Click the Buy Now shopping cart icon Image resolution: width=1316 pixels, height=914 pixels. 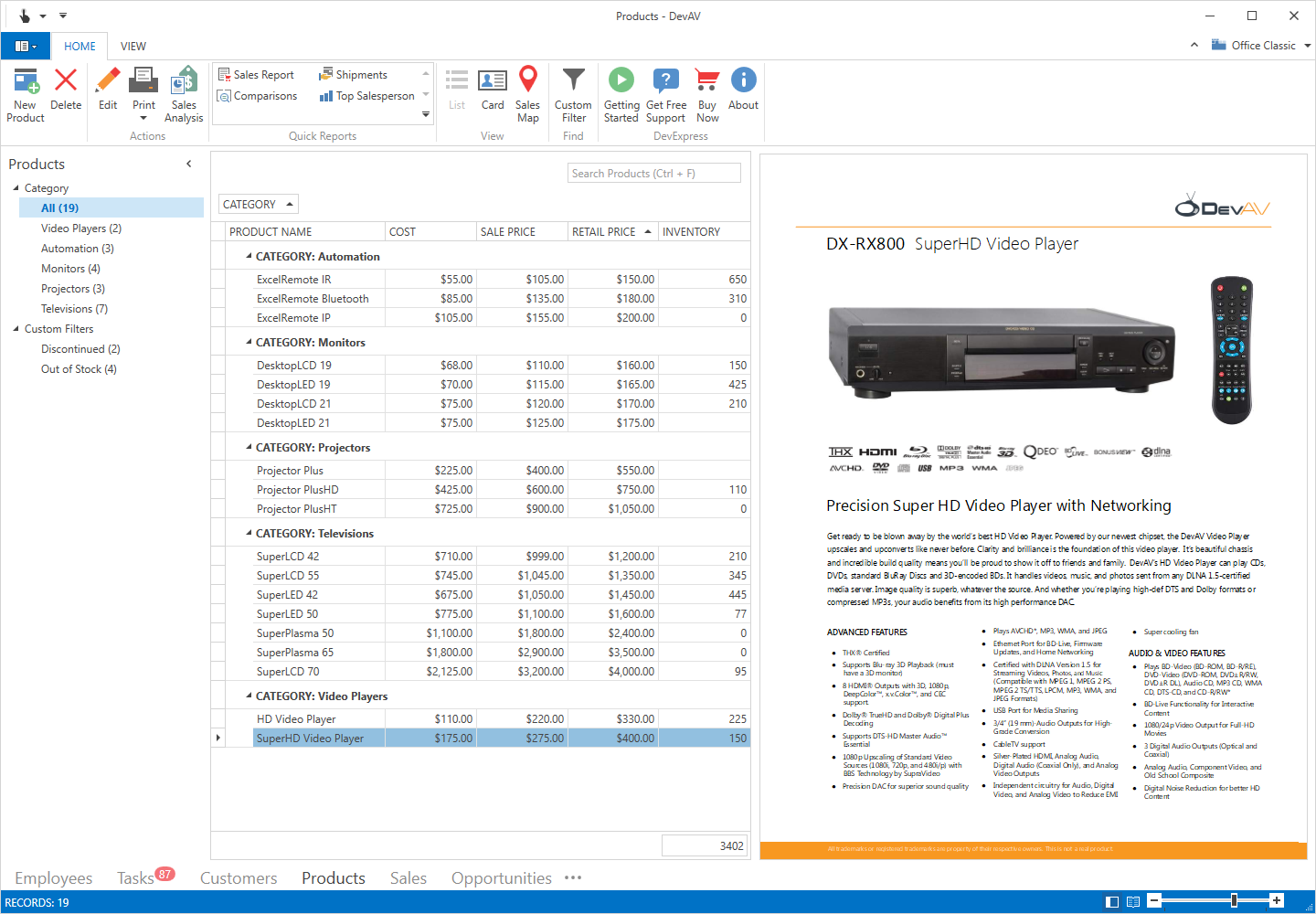click(x=706, y=91)
